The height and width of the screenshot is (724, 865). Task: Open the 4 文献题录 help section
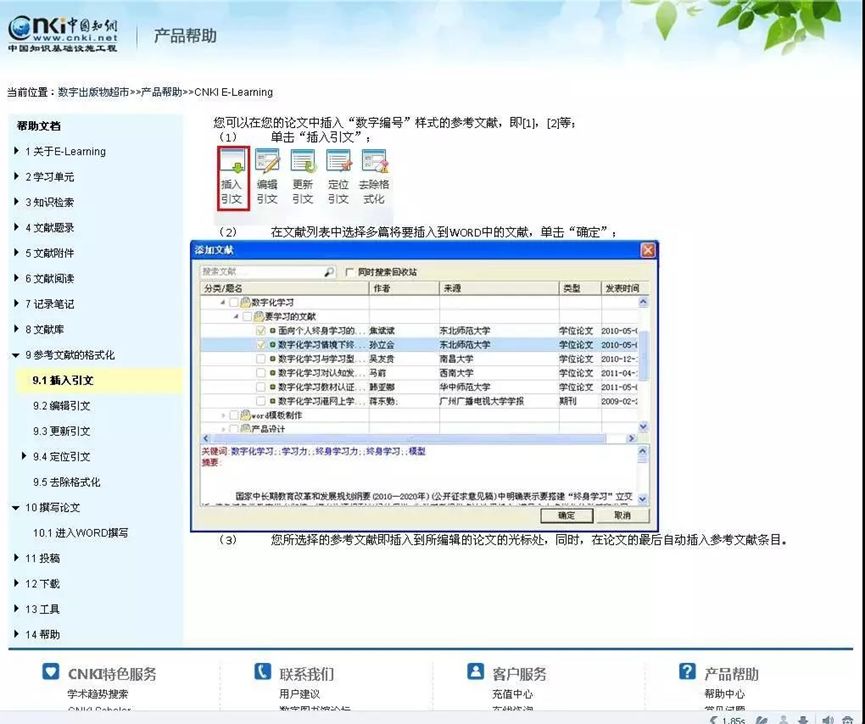coord(50,227)
